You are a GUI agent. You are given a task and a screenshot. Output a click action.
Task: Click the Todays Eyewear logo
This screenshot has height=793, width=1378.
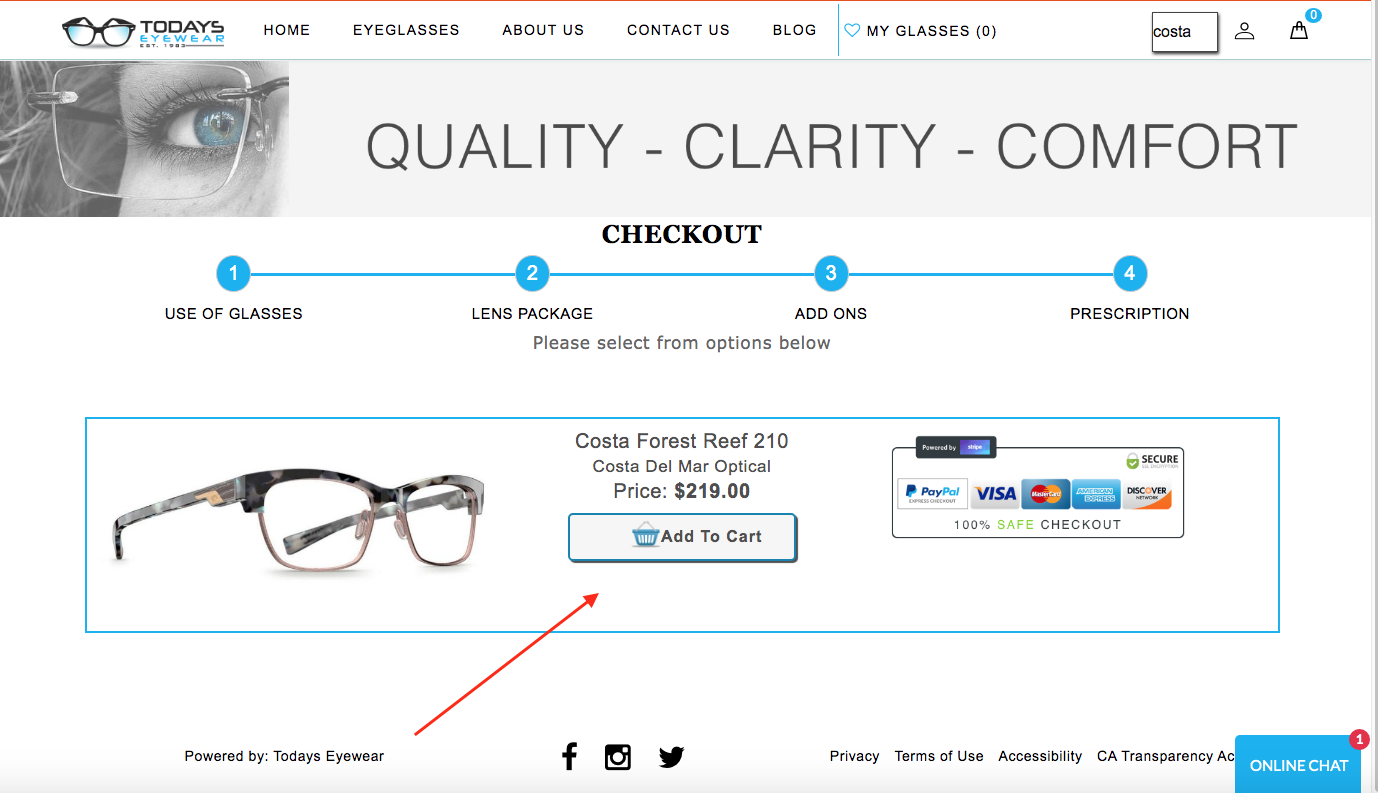tap(143, 32)
